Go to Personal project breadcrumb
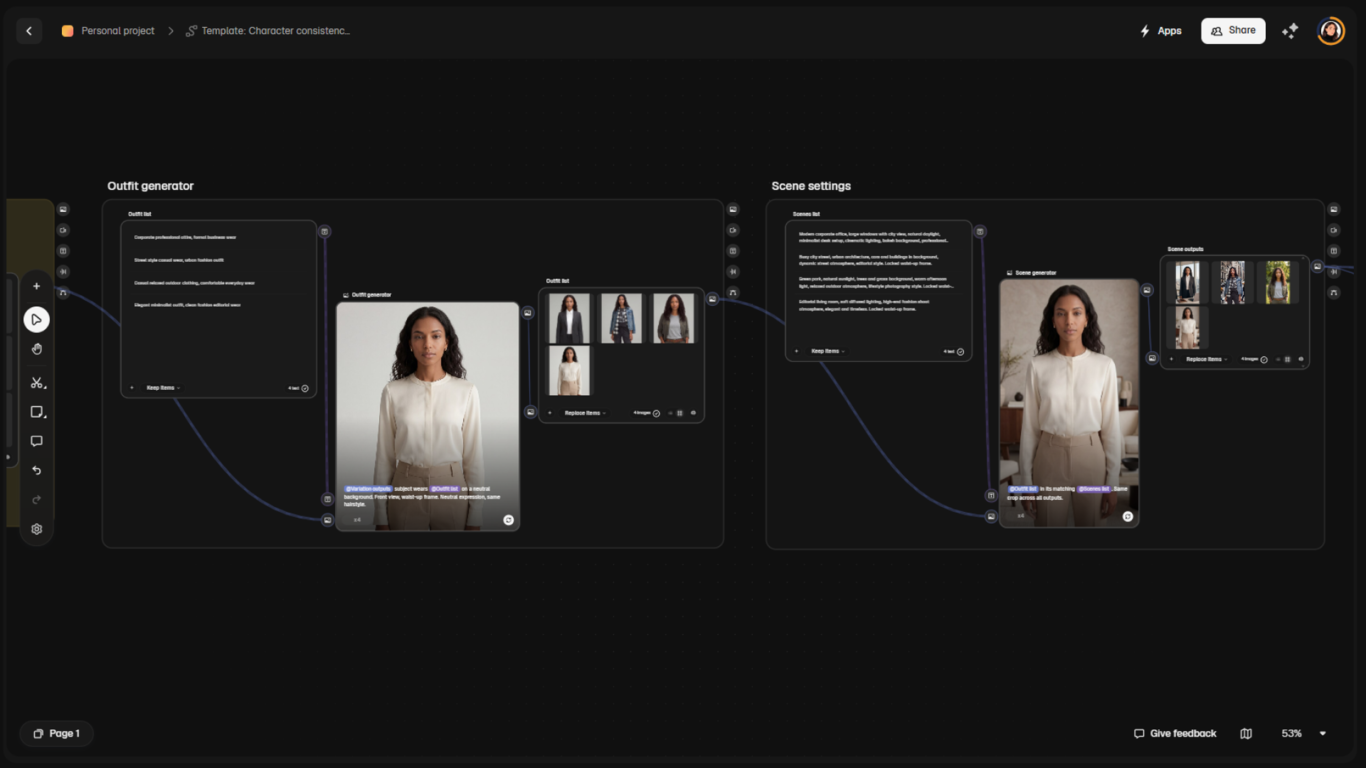The width and height of the screenshot is (1366, 768). (x=117, y=31)
